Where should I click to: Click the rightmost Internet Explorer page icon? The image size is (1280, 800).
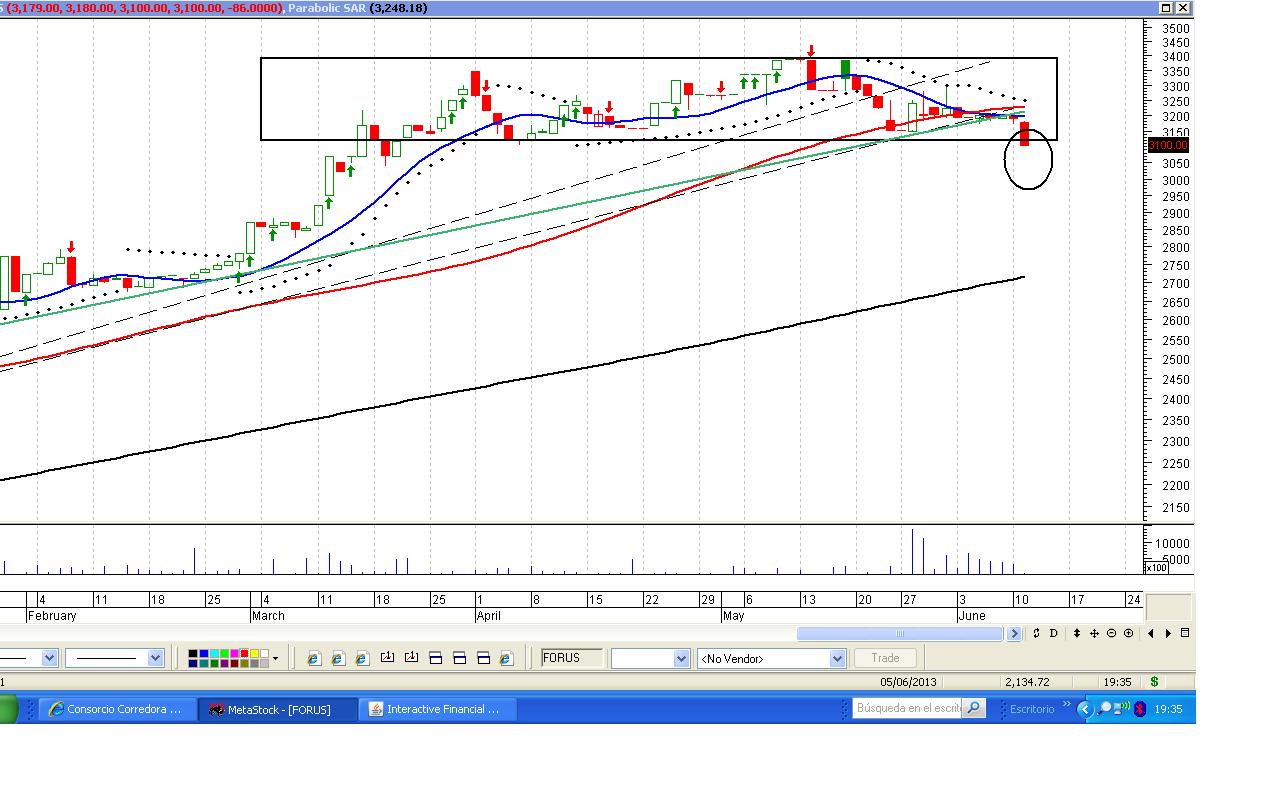pos(506,658)
